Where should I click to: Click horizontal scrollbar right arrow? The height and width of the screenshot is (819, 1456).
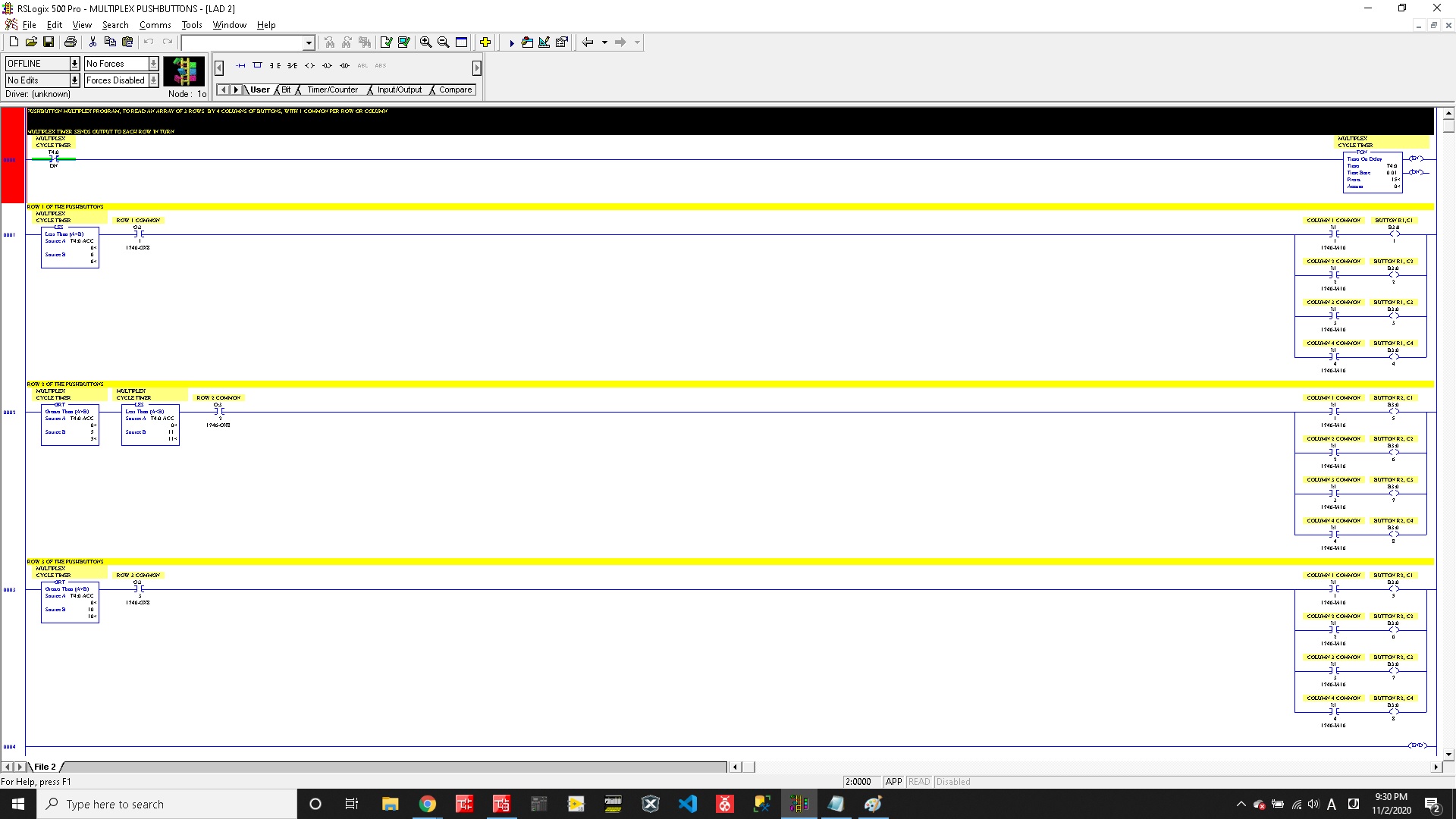(1436, 767)
